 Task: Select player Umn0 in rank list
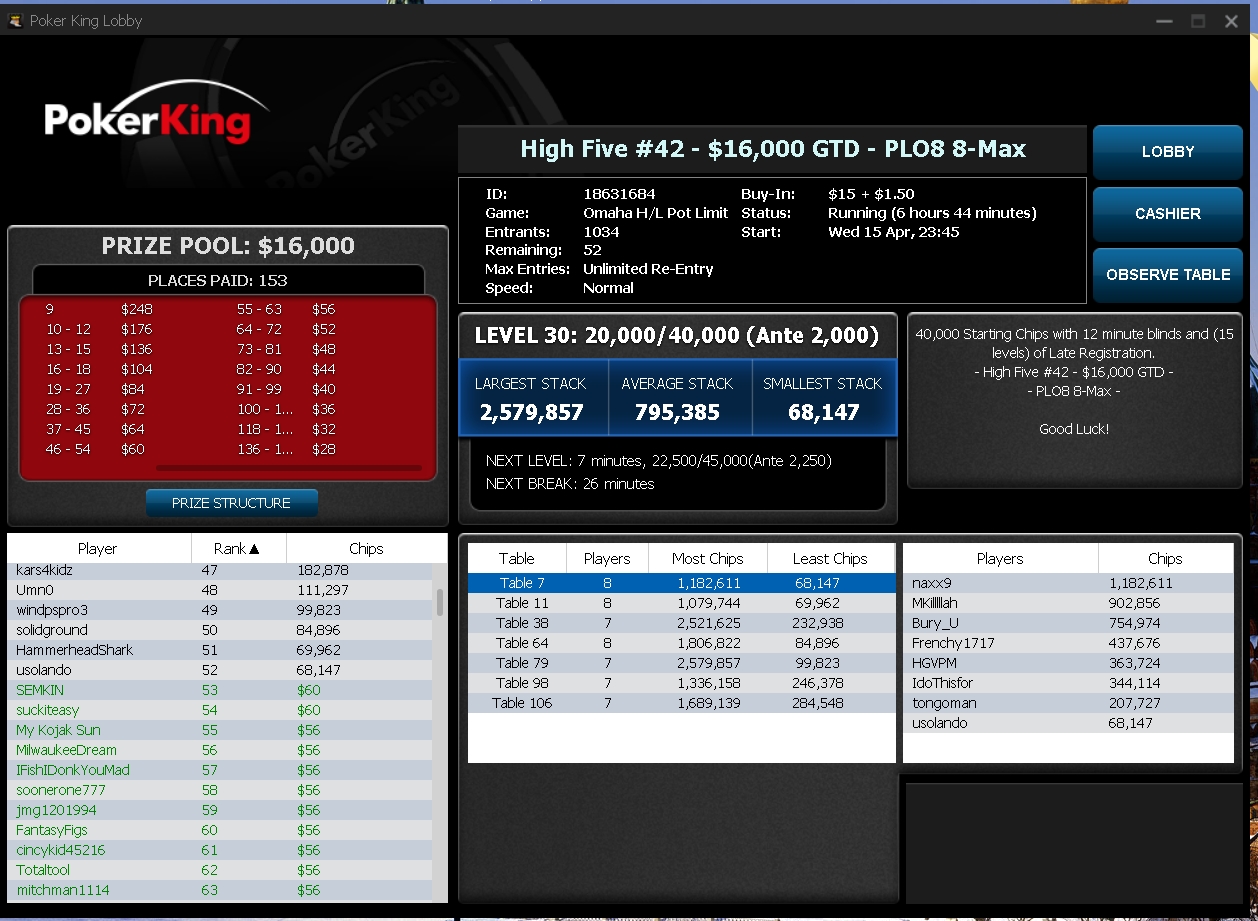tap(220, 590)
